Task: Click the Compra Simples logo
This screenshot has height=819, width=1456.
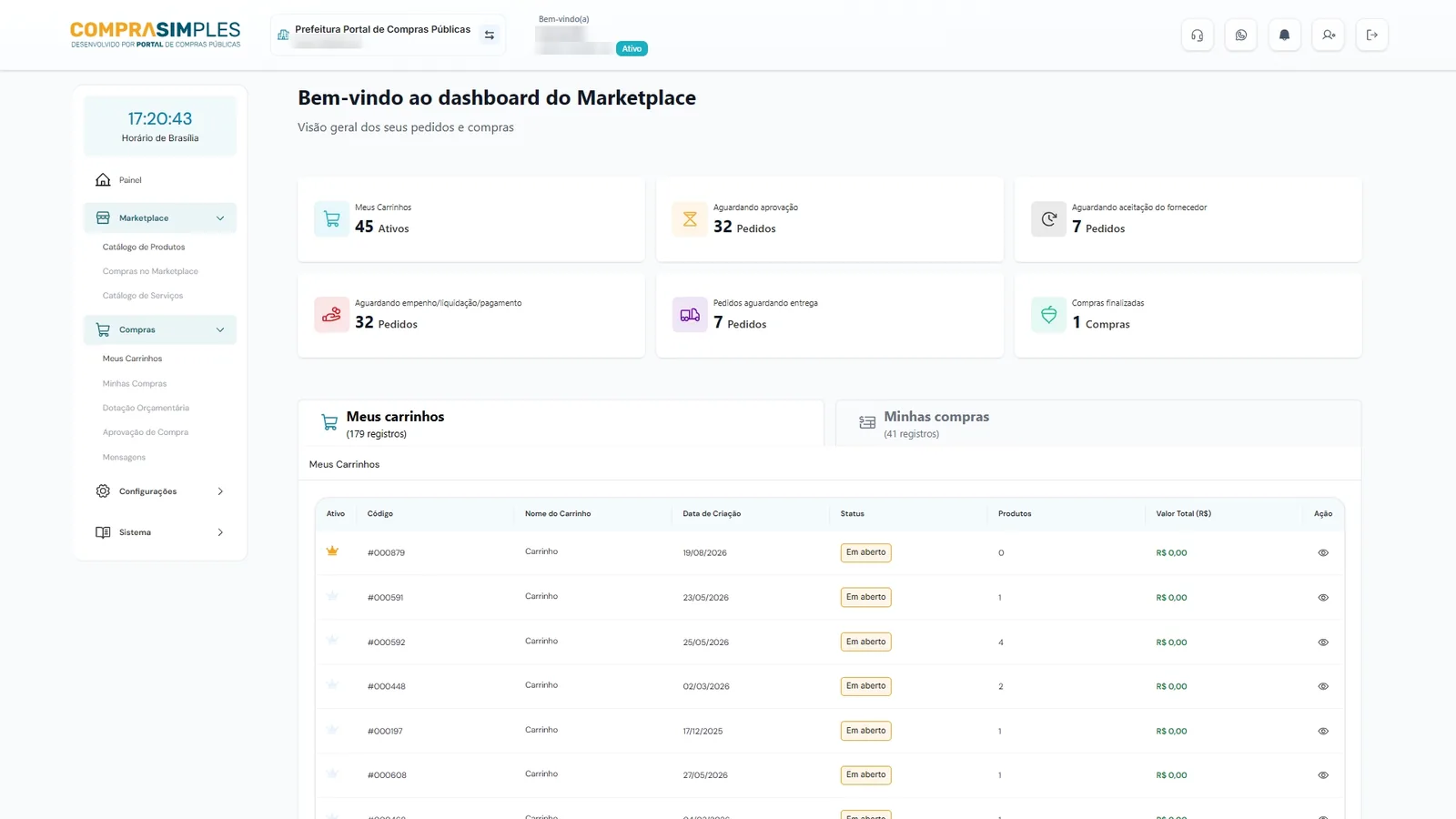Action: click(x=156, y=35)
